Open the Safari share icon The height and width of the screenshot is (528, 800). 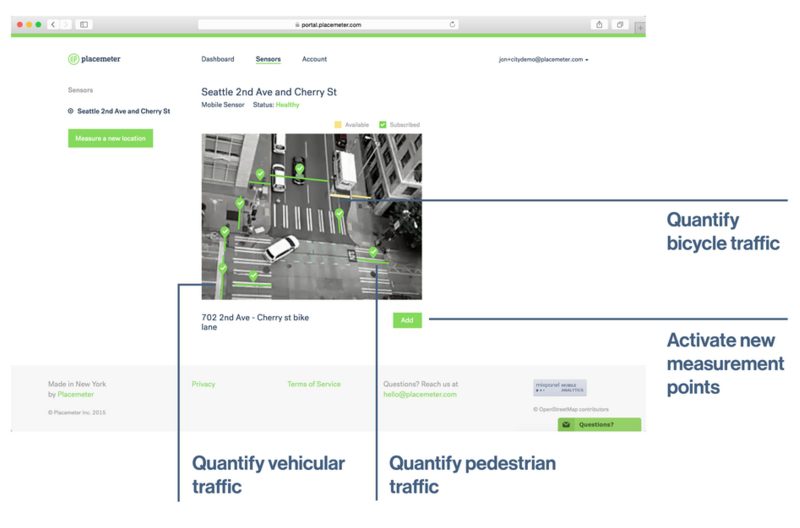coord(600,24)
